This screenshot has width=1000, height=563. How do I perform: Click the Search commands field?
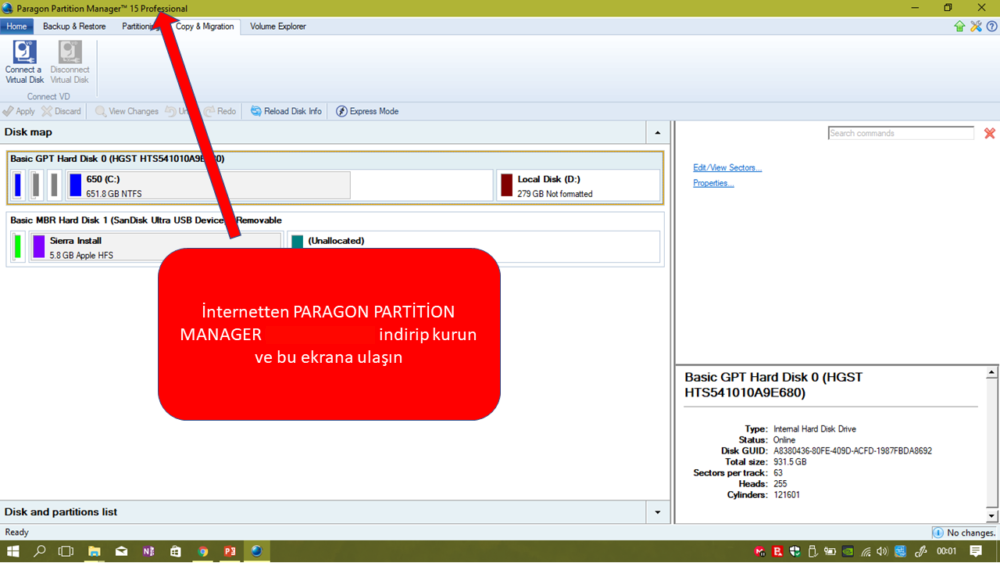click(901, 133)
